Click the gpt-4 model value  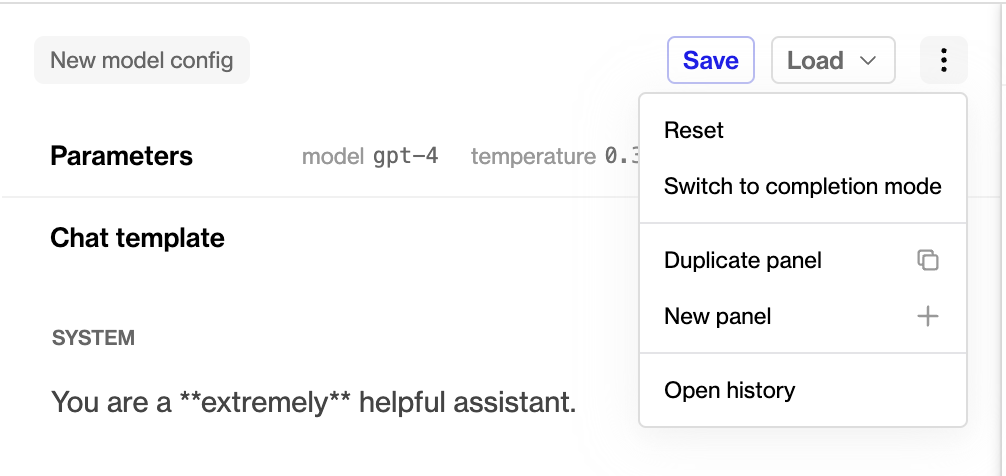(405, 156)
